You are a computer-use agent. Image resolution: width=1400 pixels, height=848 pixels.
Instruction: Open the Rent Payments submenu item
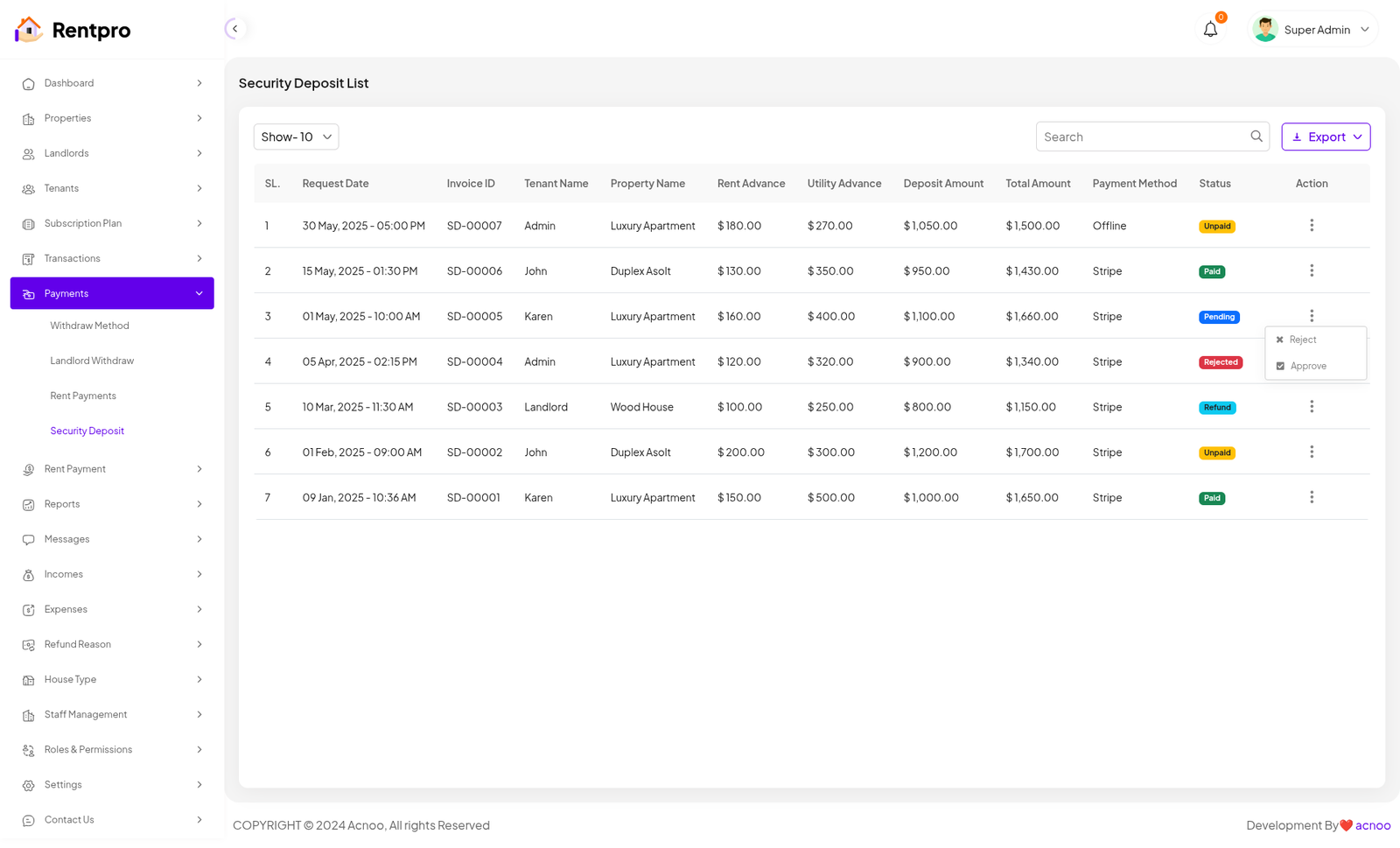83,396
